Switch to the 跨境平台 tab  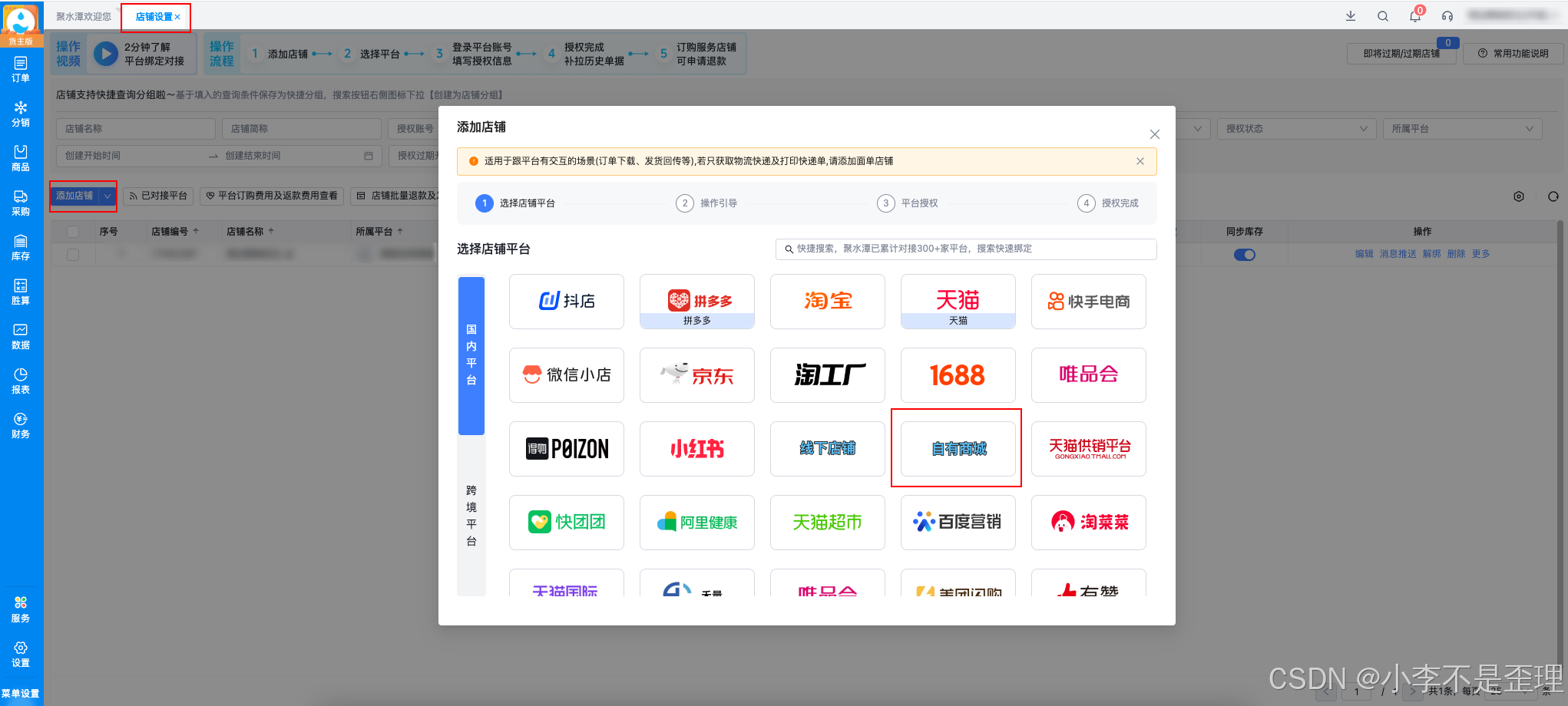[x=471, y=516]
